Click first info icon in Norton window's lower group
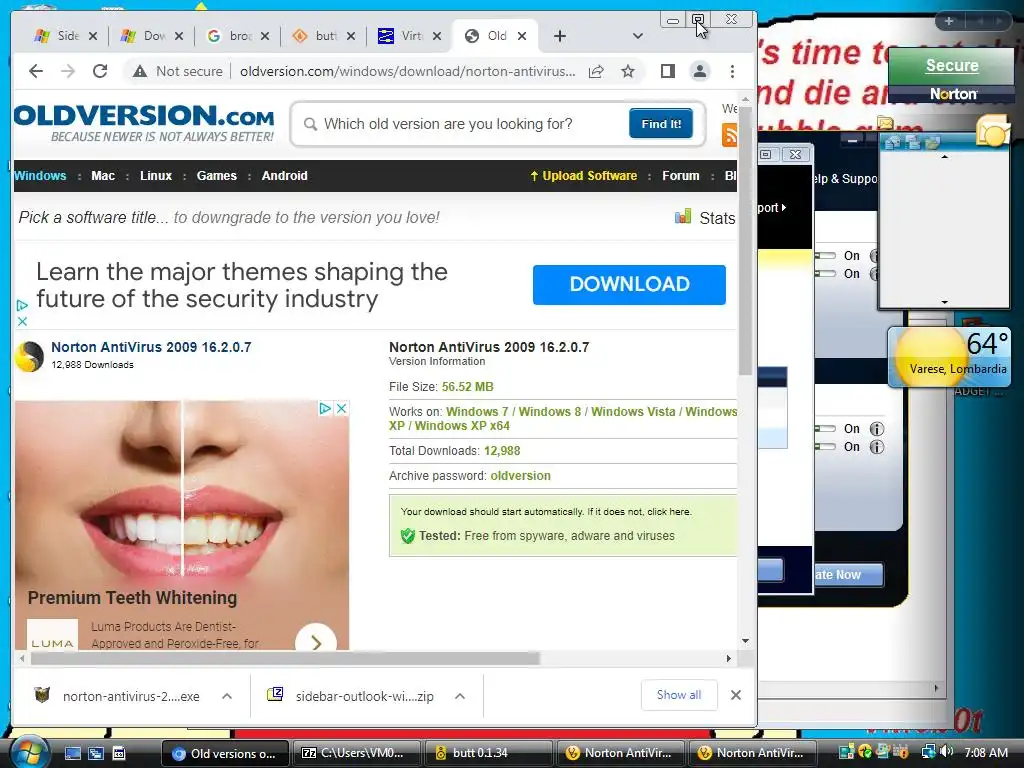1024x768 pixels. pyautogui.click(x=876, y=429)
